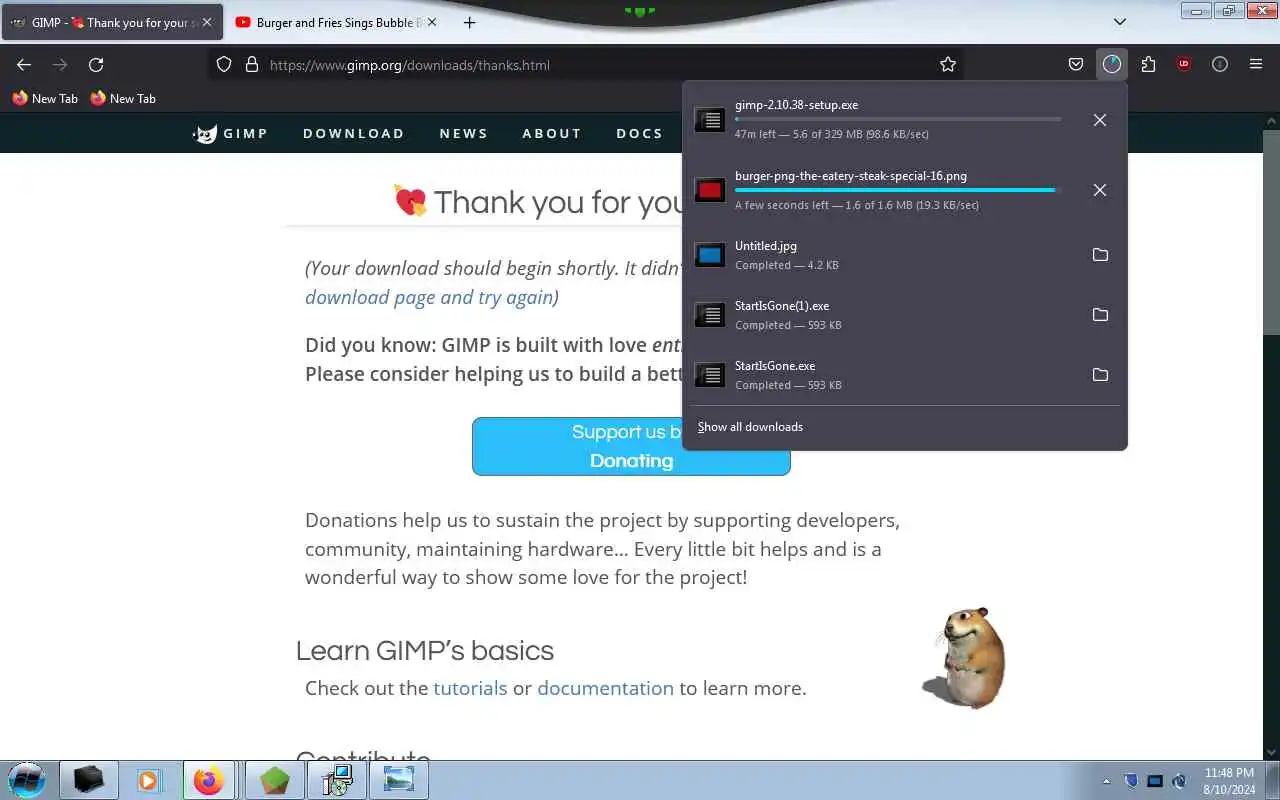Cancel the gimp-2.10.38-setup.exe download

1100,120
